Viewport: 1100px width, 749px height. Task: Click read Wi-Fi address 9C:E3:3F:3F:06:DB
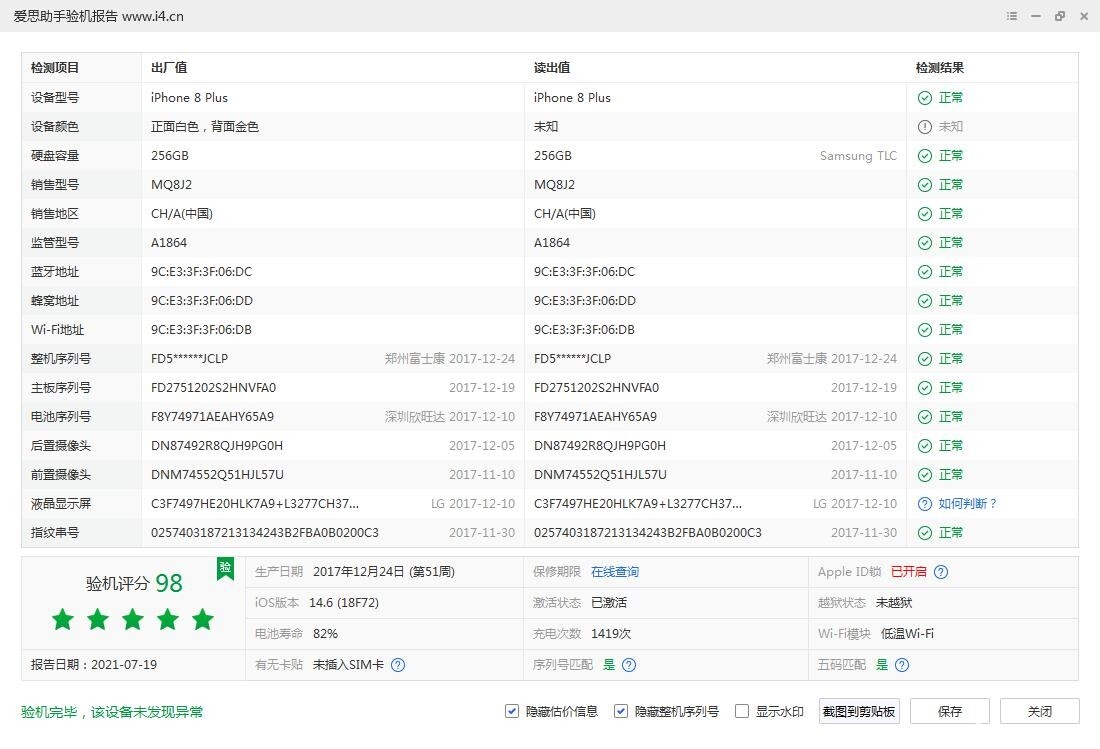(x=584, y=330)
